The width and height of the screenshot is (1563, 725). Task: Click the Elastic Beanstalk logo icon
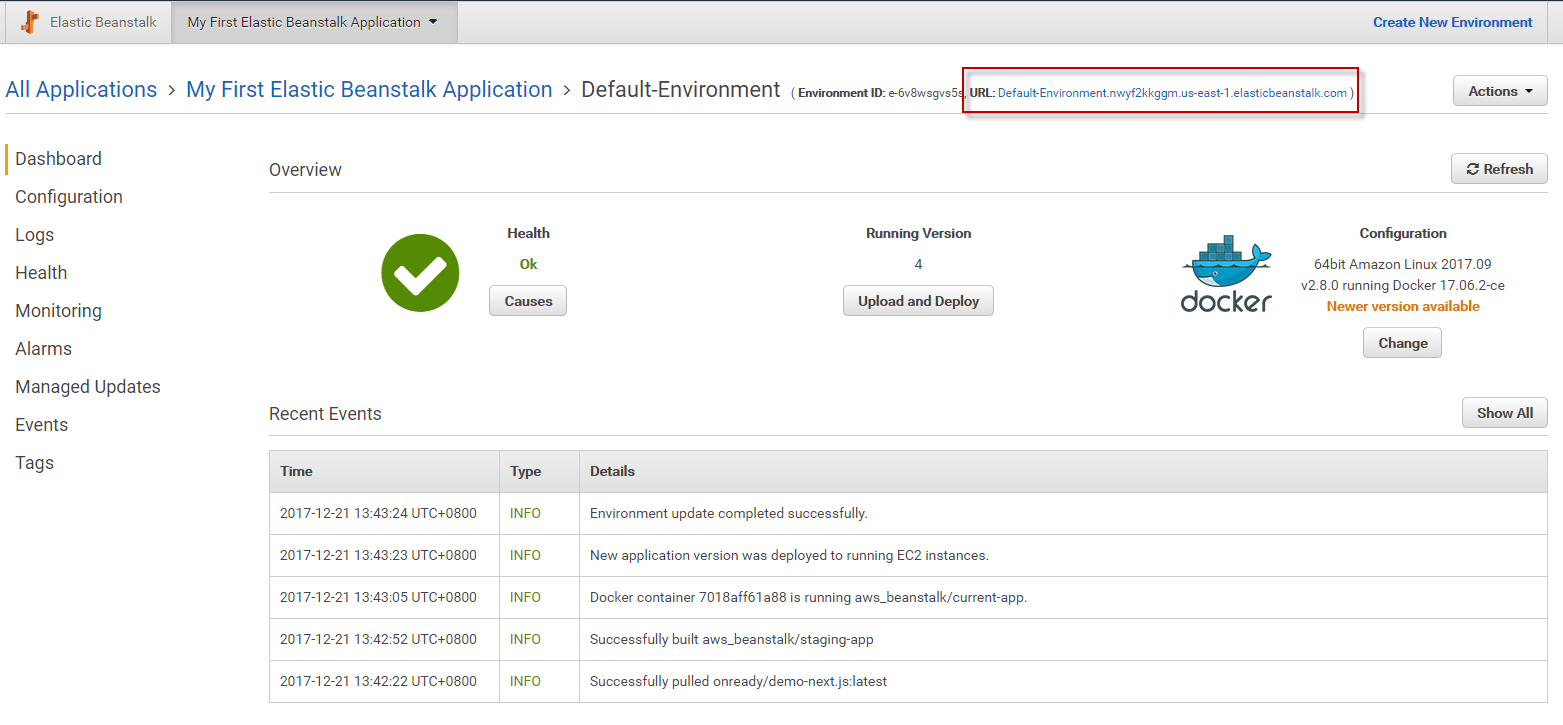tap(30, 22)
